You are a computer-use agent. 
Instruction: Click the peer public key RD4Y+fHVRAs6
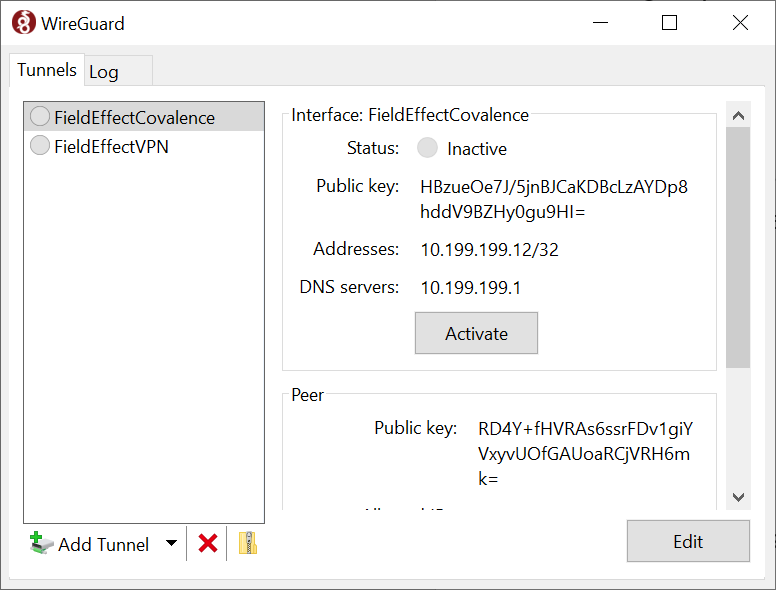point(585,453)
